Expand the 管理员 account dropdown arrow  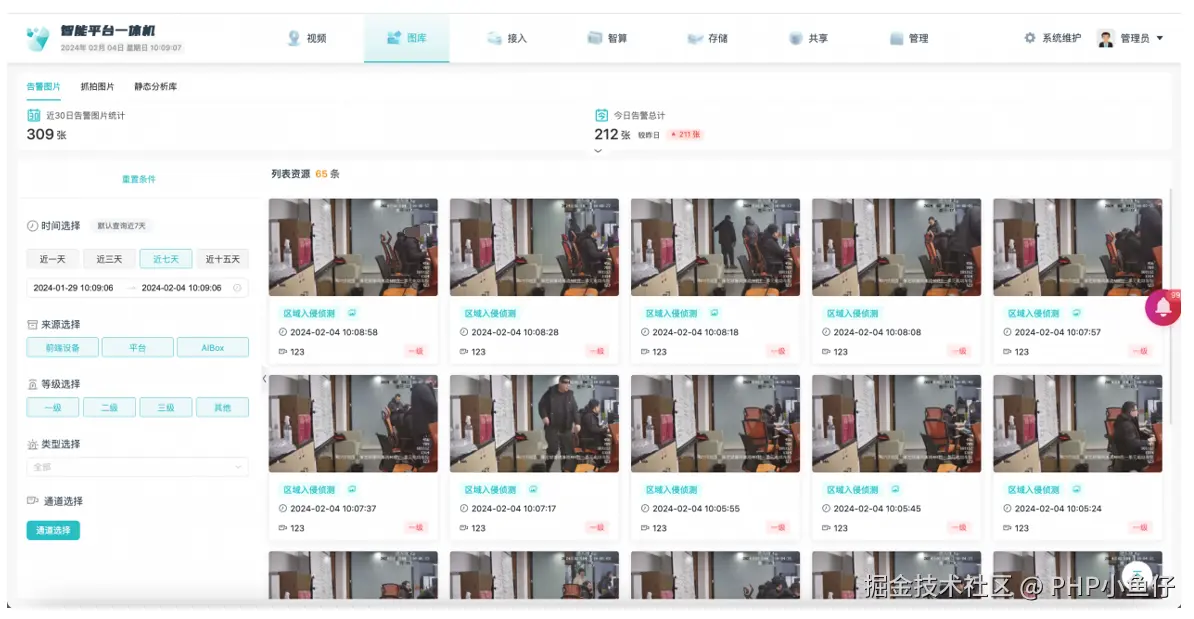pyautogui.click(x=1160, y=38)
